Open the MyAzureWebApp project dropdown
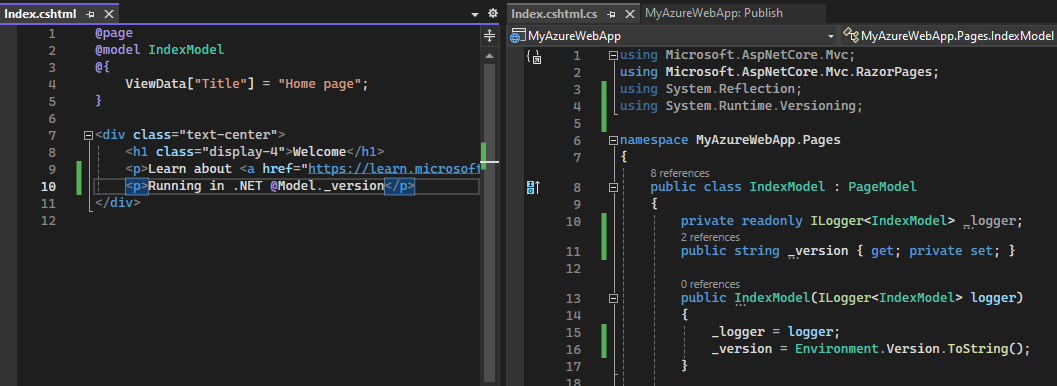 [830, 36]
